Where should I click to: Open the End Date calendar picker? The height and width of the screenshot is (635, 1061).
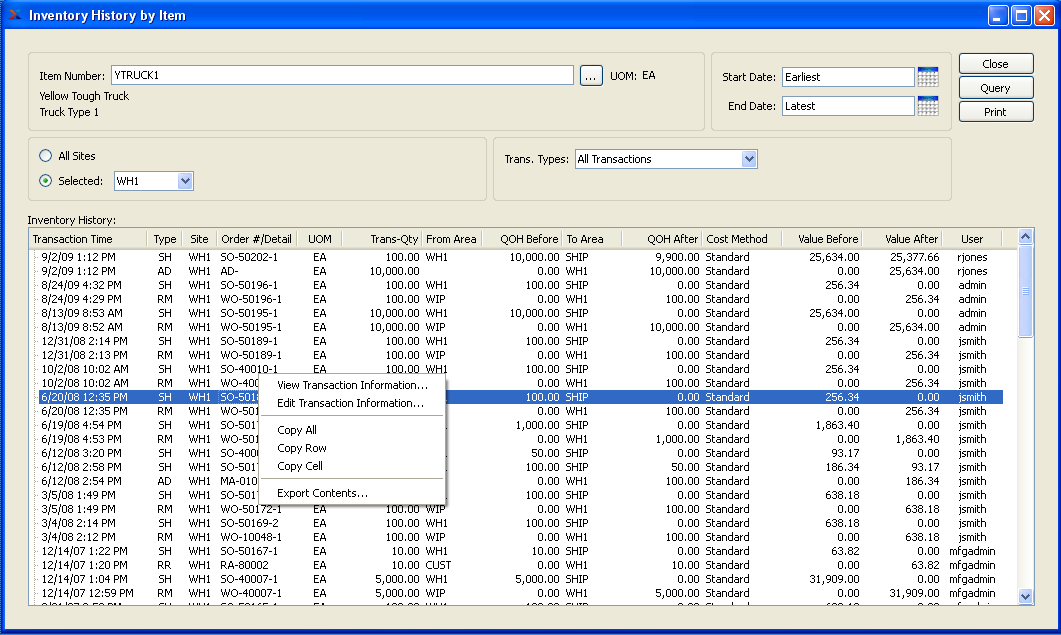(x=927, y=106)
